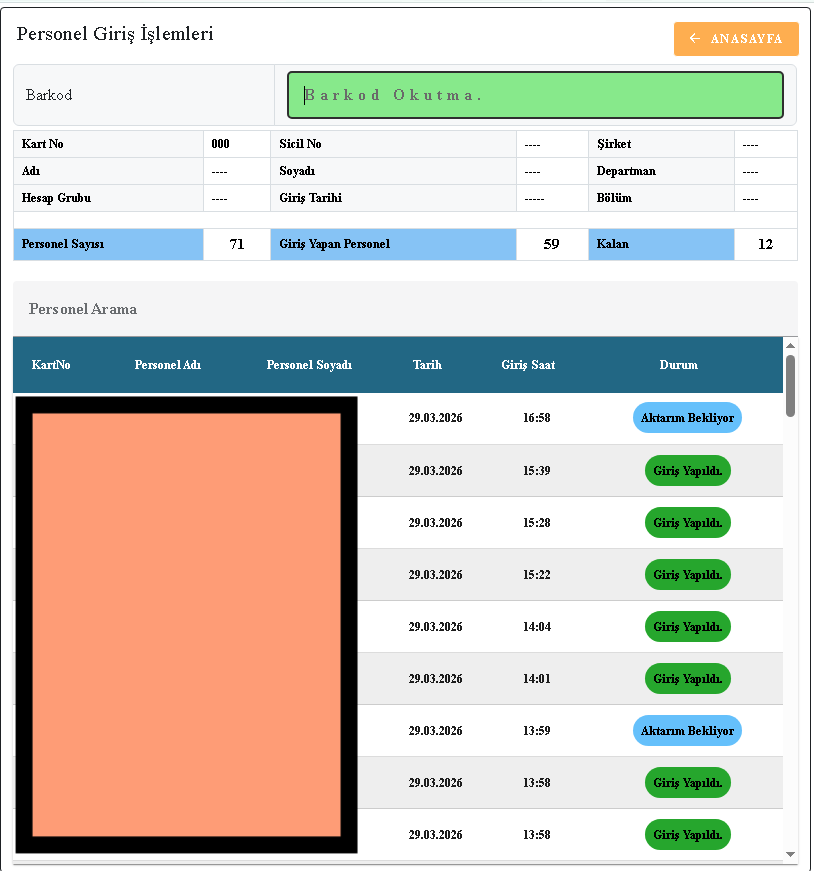The image size is (814, 871).
Task: Click the back arrow on ANASAYFA button
Action: (695, 38)
